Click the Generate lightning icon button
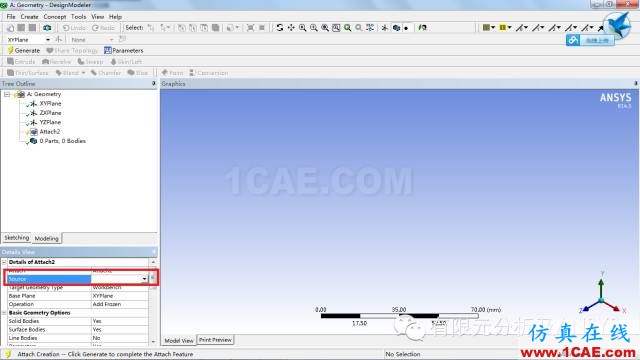640x360 pixels. point(23,51)
